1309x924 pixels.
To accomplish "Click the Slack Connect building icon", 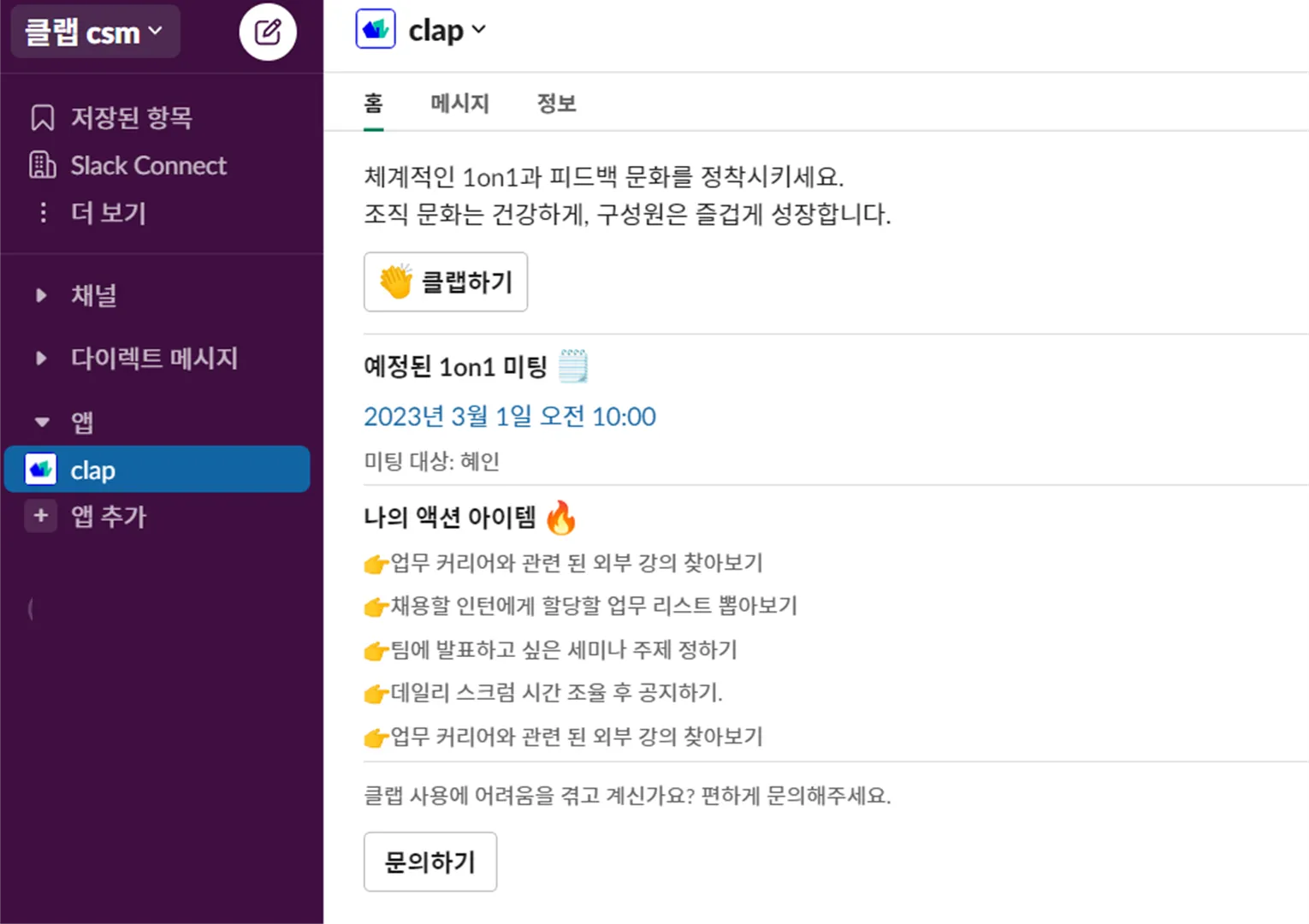I will [x=42, y=165].
